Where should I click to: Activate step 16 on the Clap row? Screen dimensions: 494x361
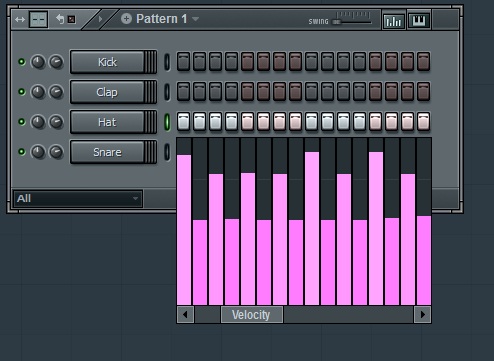pos(423,92)
